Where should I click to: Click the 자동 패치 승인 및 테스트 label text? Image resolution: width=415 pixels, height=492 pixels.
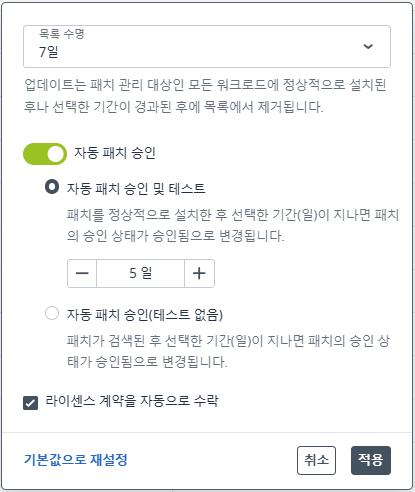(x=136, y=189)
